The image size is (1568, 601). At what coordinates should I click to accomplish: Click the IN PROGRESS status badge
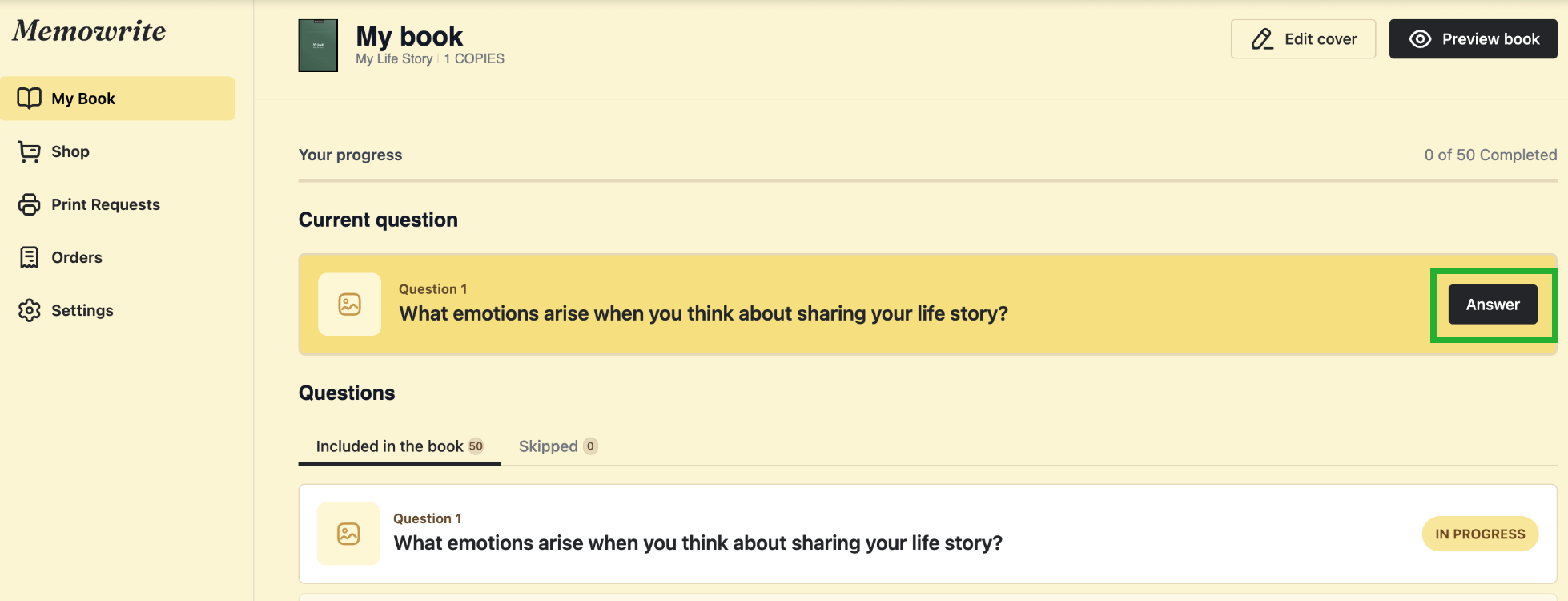[x=1479, y=534]
